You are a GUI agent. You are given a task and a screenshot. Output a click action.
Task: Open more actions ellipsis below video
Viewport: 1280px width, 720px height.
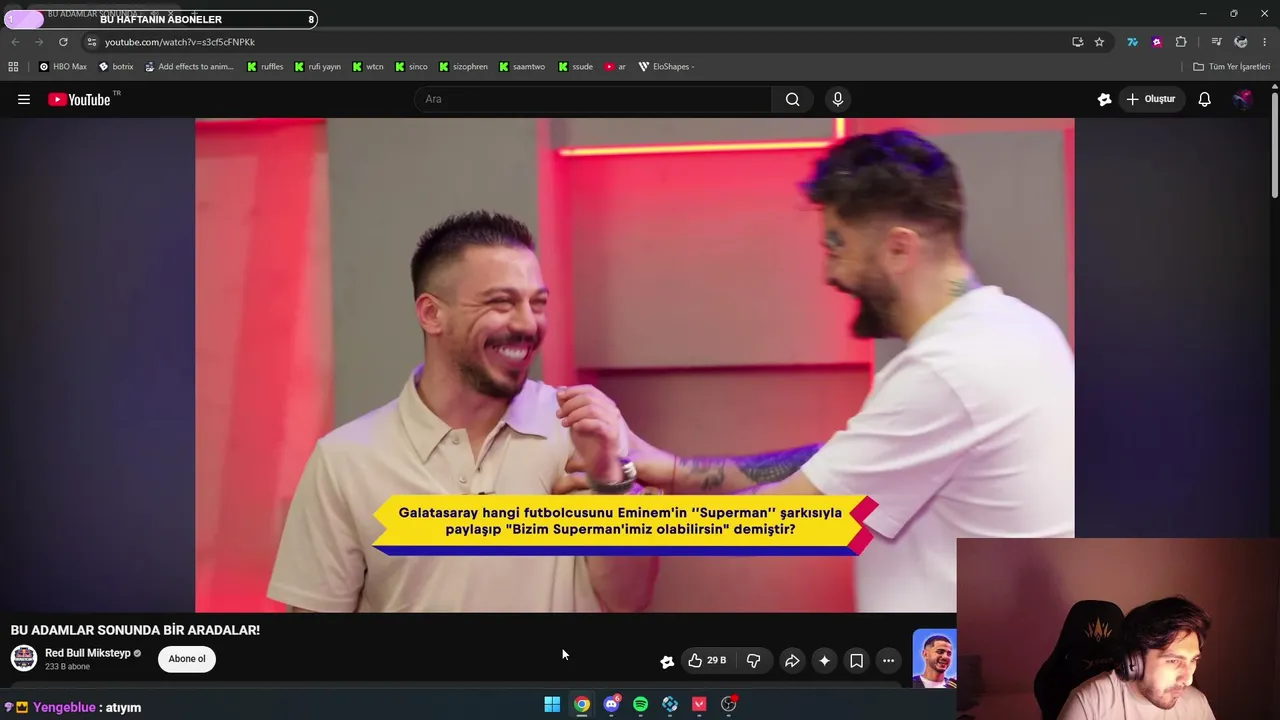tap(888, 660)
